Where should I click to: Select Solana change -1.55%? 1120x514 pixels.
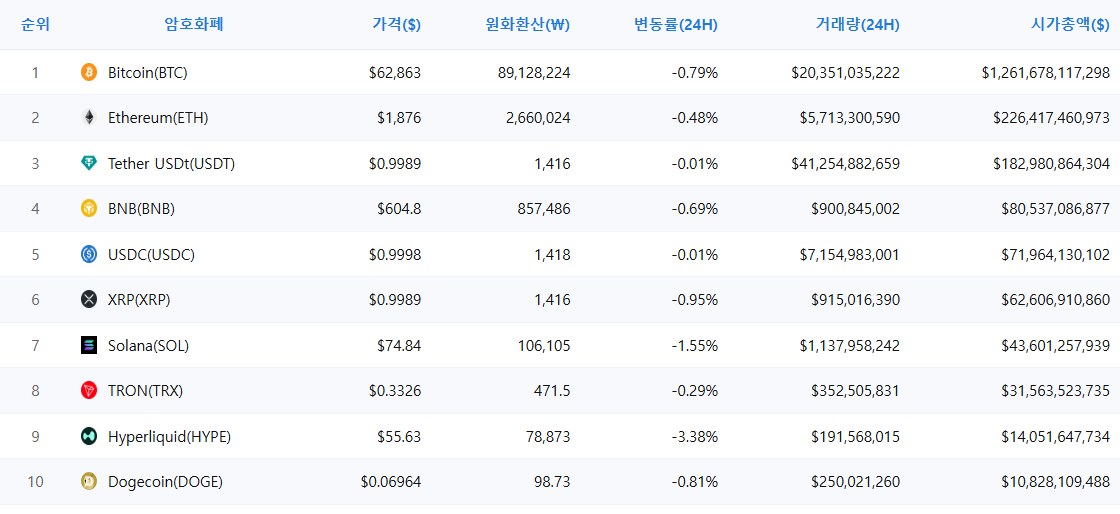pyautogui.click(x=695, y=346)
